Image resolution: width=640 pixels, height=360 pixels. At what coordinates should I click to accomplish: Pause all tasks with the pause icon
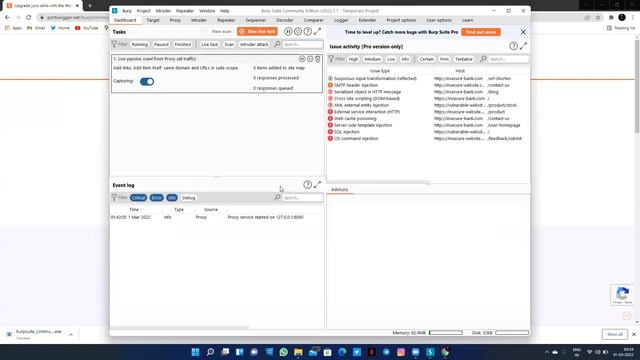point(288,31)
